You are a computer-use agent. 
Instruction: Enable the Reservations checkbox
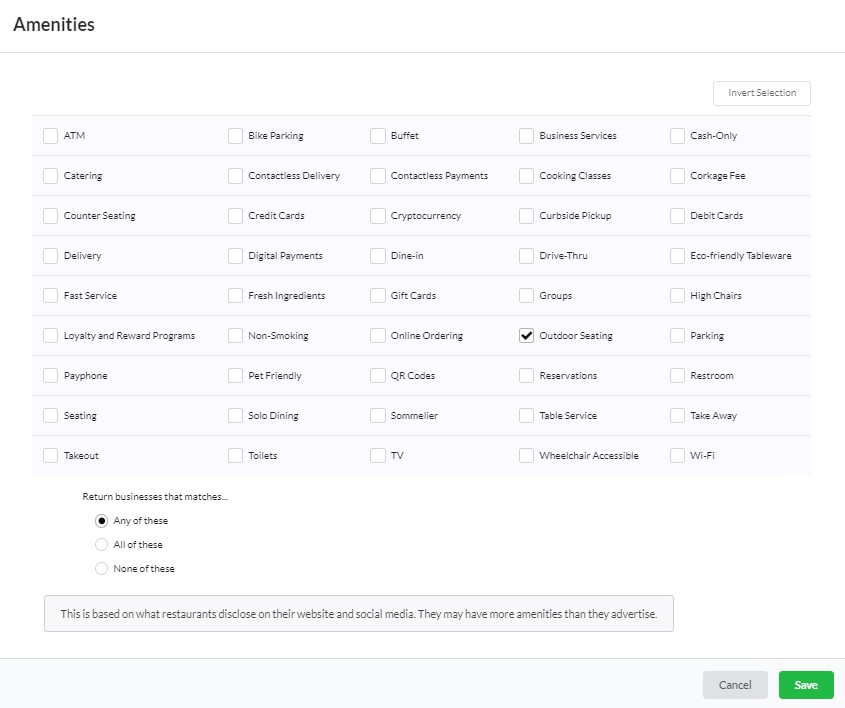(x=527, y=376)
